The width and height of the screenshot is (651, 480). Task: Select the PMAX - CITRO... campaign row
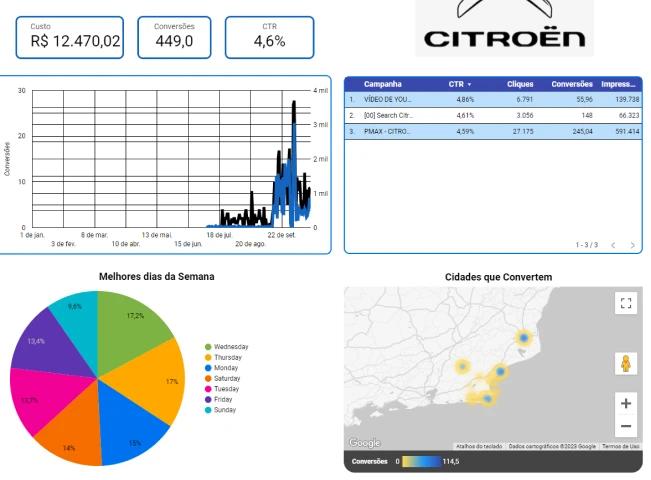coord(493,131)
